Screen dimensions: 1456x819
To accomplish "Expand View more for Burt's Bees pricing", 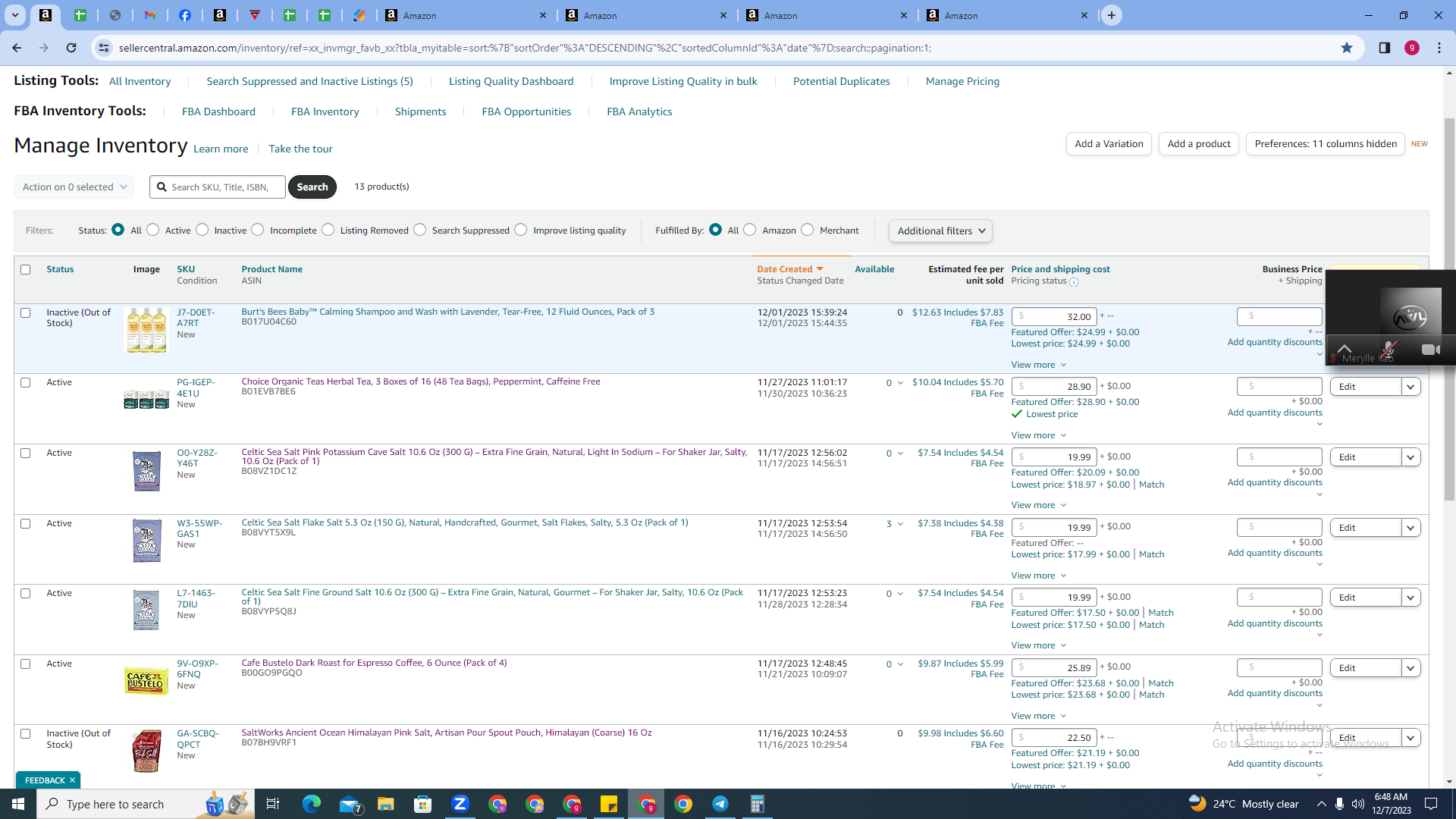I will pyautogui.click(x=1038, y=365).
